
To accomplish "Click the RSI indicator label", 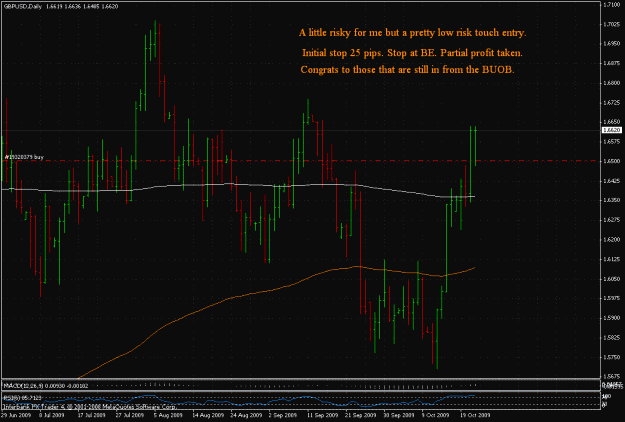I will click(x=23, y=397).
